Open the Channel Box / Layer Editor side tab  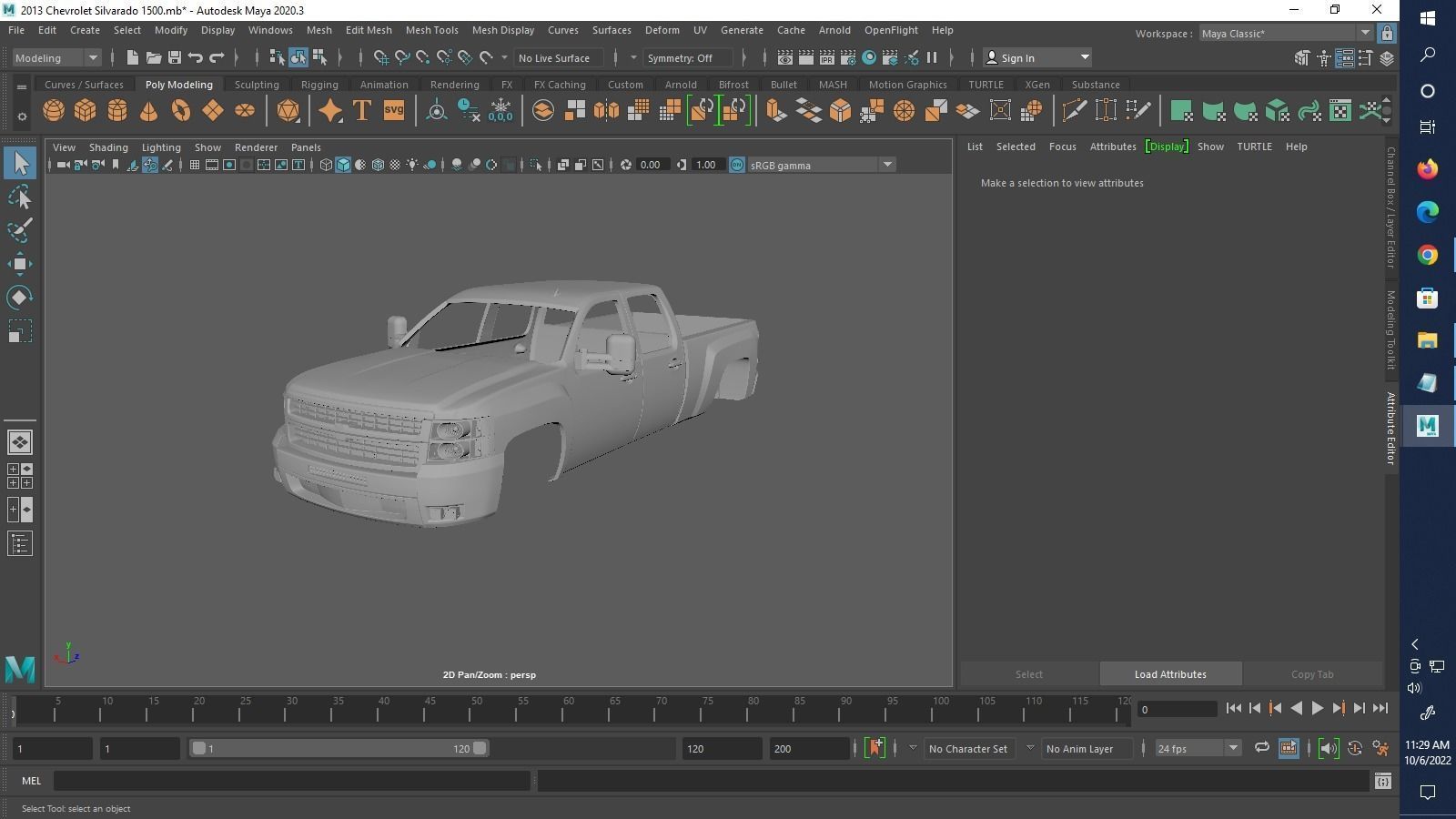coord(1390,207)
